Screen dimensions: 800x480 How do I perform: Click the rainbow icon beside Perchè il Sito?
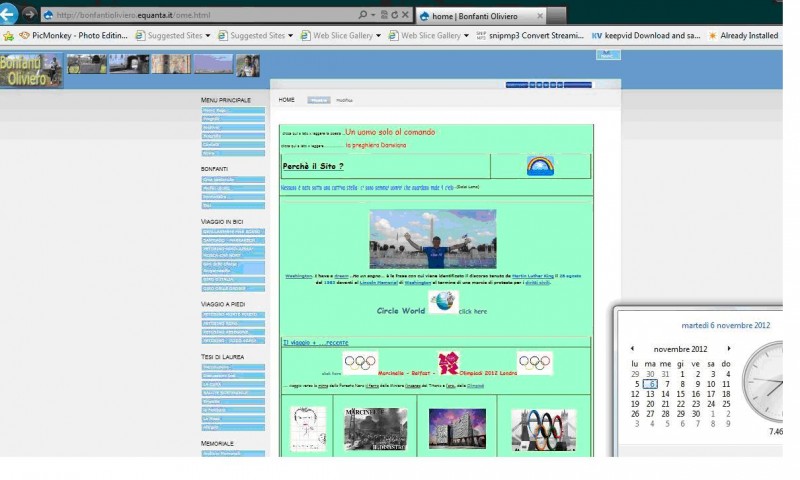540,165
